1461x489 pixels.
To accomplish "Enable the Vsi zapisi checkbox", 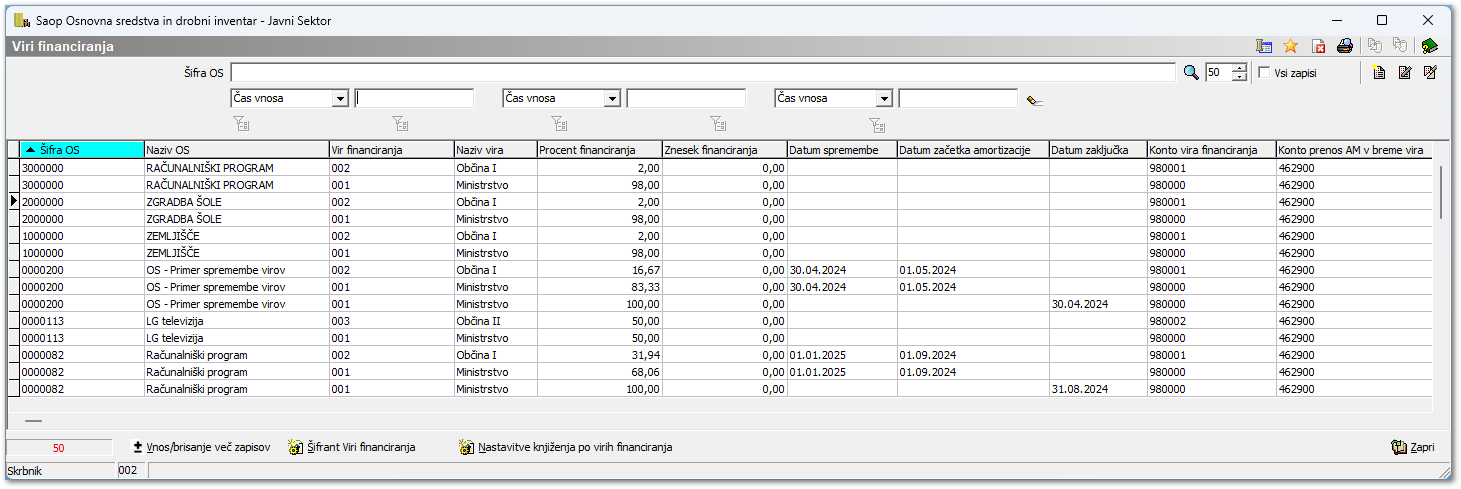I will pos(1264,73).
